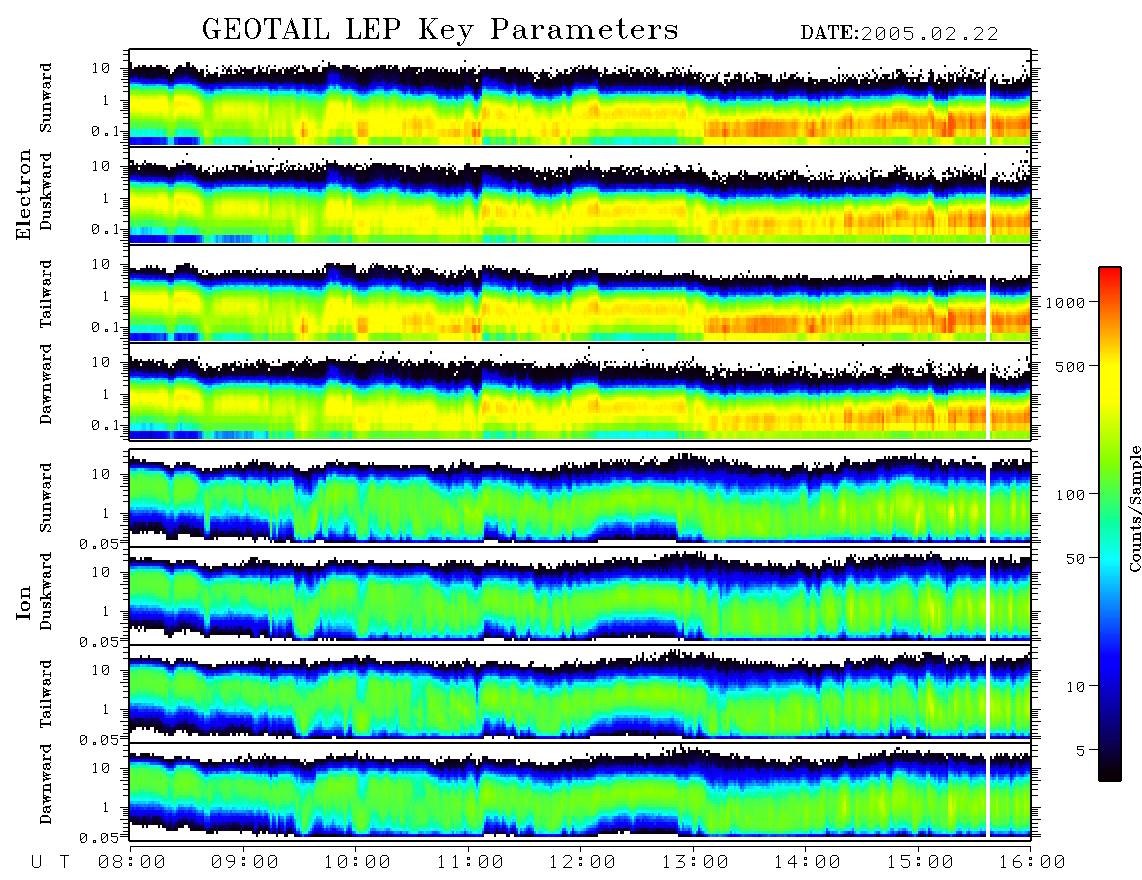Click the 13:00 time tick label
The height and width of the screenshot is (880, 1142).
coord(695,862)
